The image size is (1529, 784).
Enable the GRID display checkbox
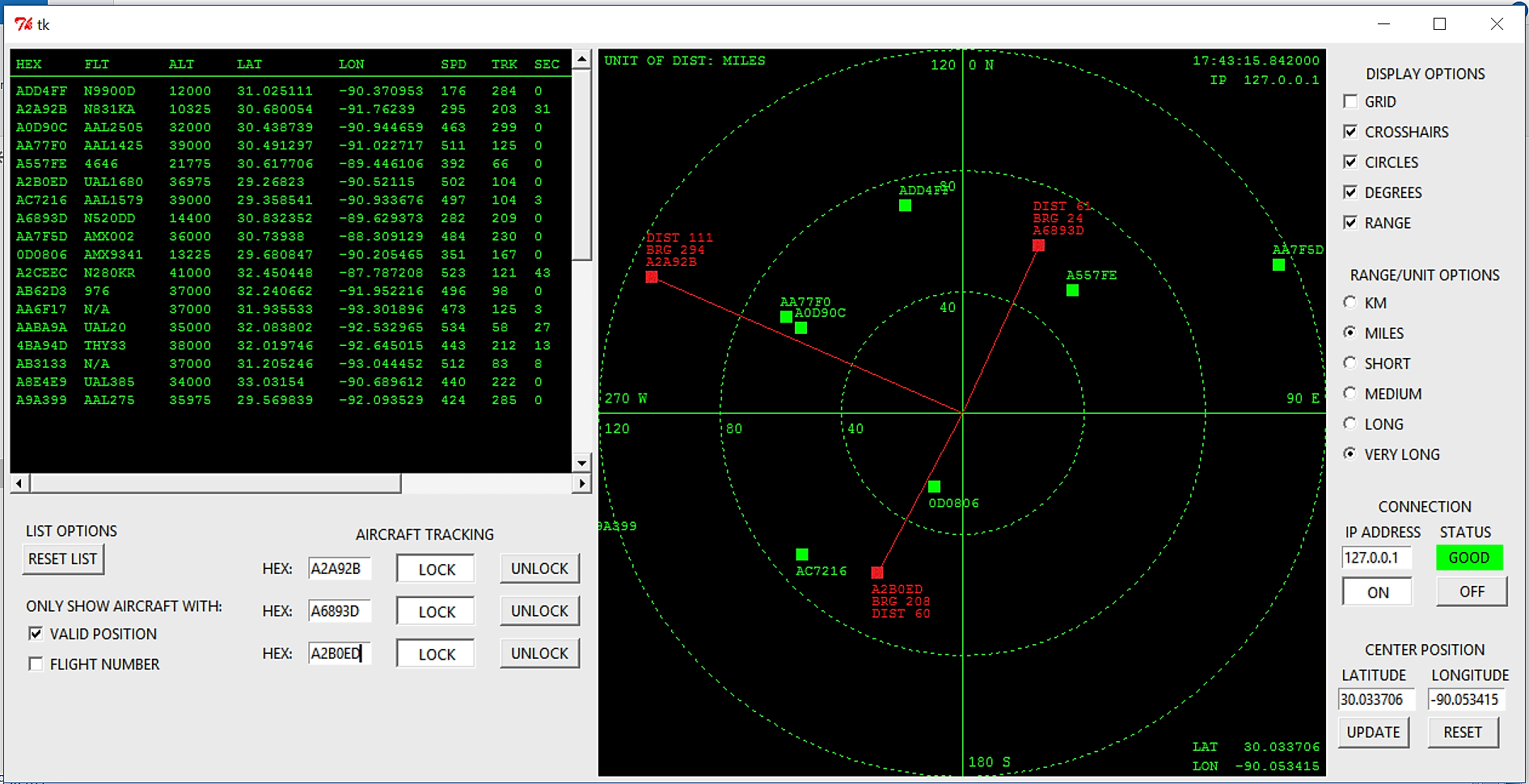[1349, 101]
